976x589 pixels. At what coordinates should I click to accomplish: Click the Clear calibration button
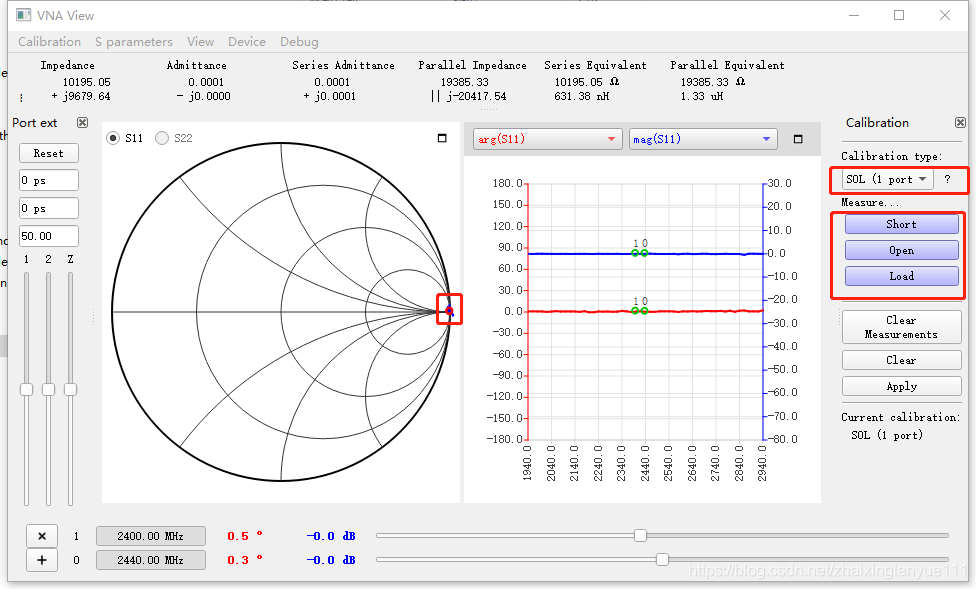tap(901, 360)
